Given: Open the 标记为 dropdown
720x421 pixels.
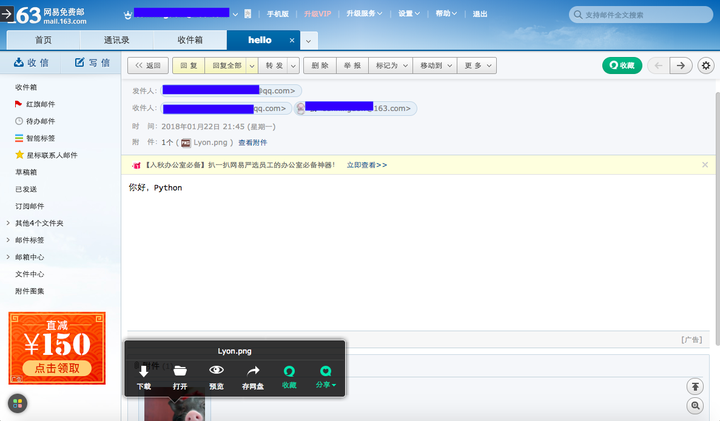Looking at the screenshot, I should (x=391, y=66).
